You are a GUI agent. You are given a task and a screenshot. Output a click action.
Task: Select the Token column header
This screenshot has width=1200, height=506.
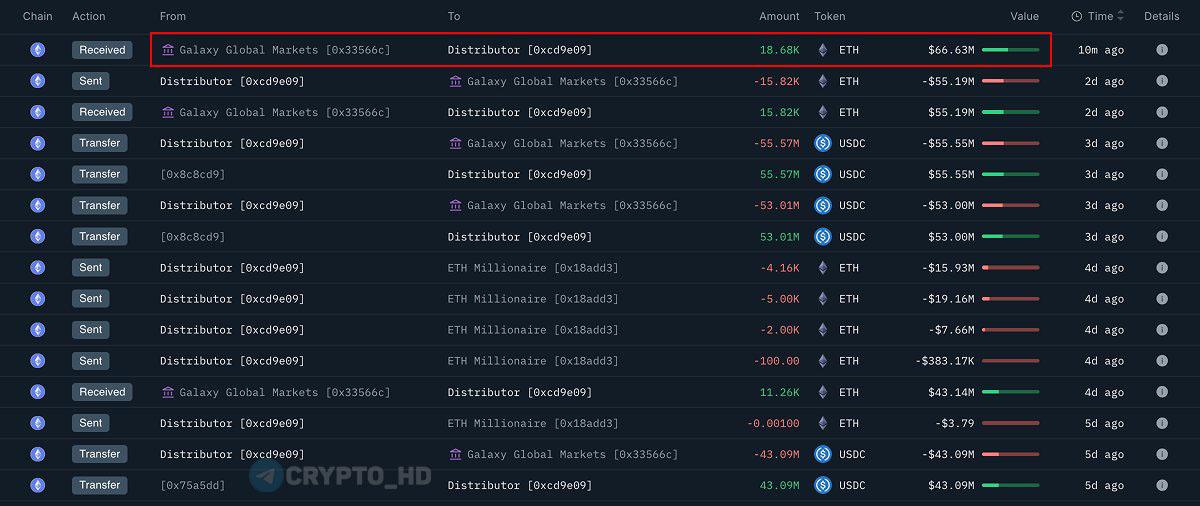(x=830, y=16)
